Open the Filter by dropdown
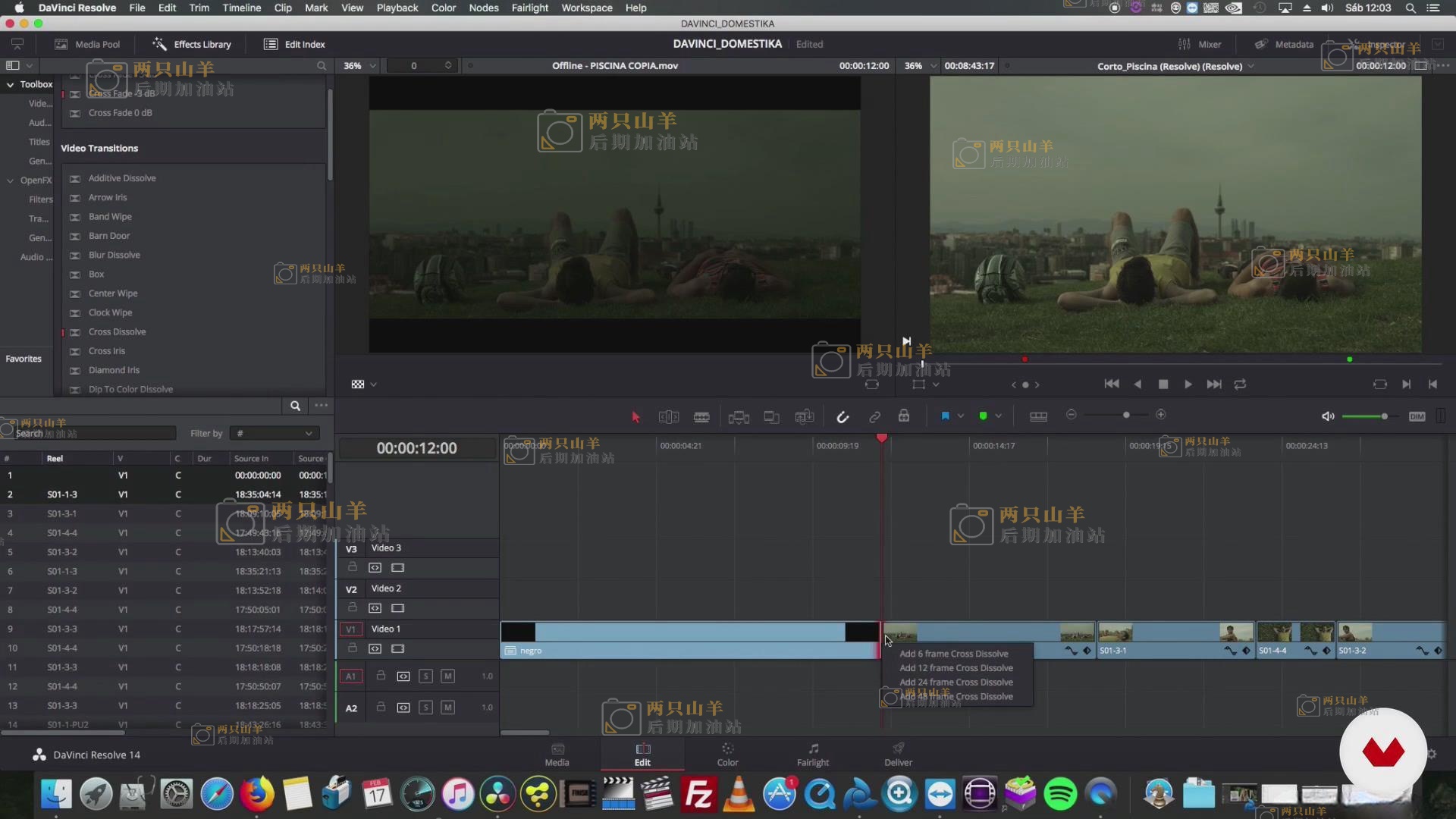Screen dimensions: 1456x819 pyautogui.click(x=275, y=433)
